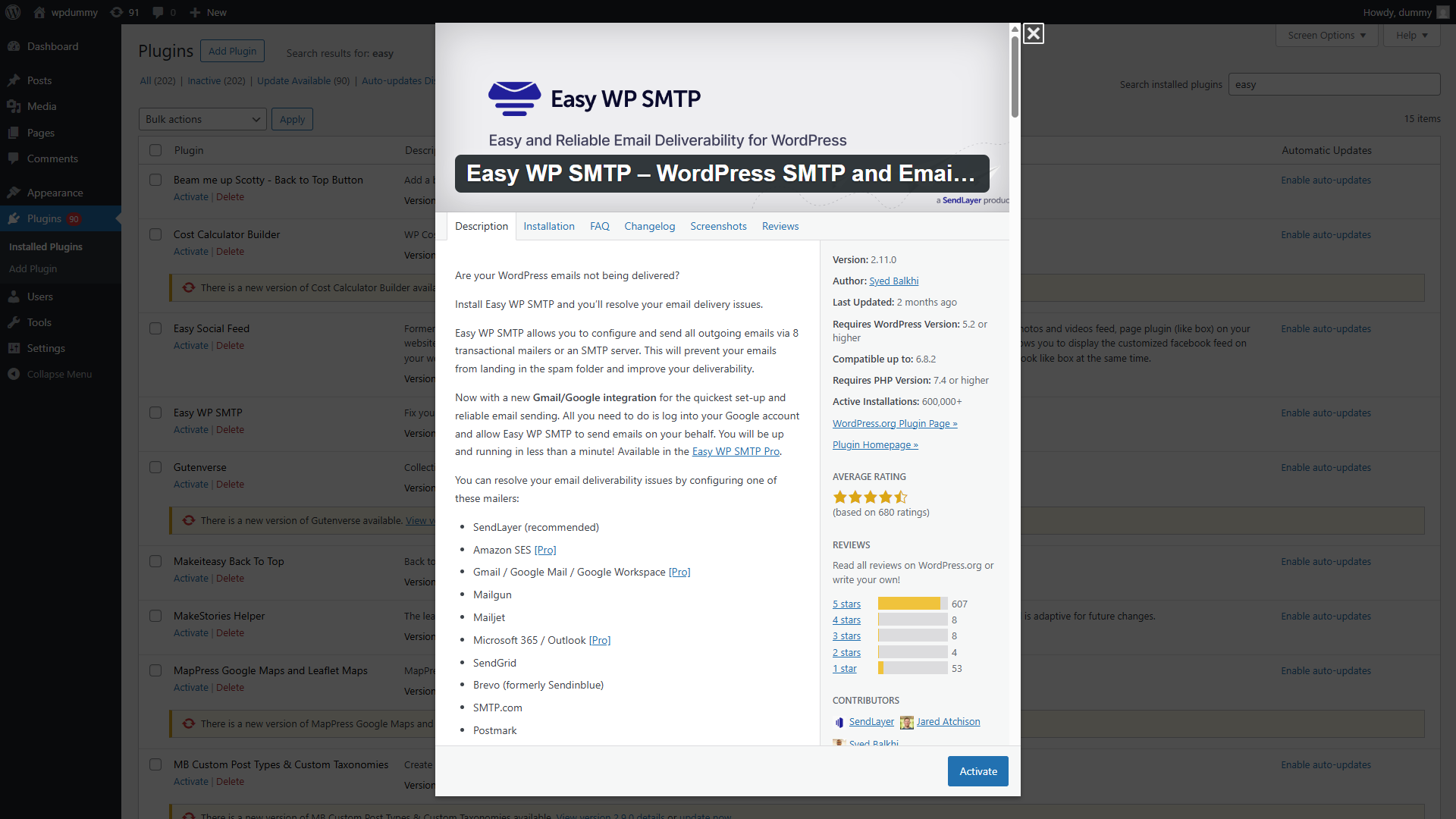This screenshot has height=819, width=1456.
Task: Open the wpdummy site home icon
Action: (39, 12)
